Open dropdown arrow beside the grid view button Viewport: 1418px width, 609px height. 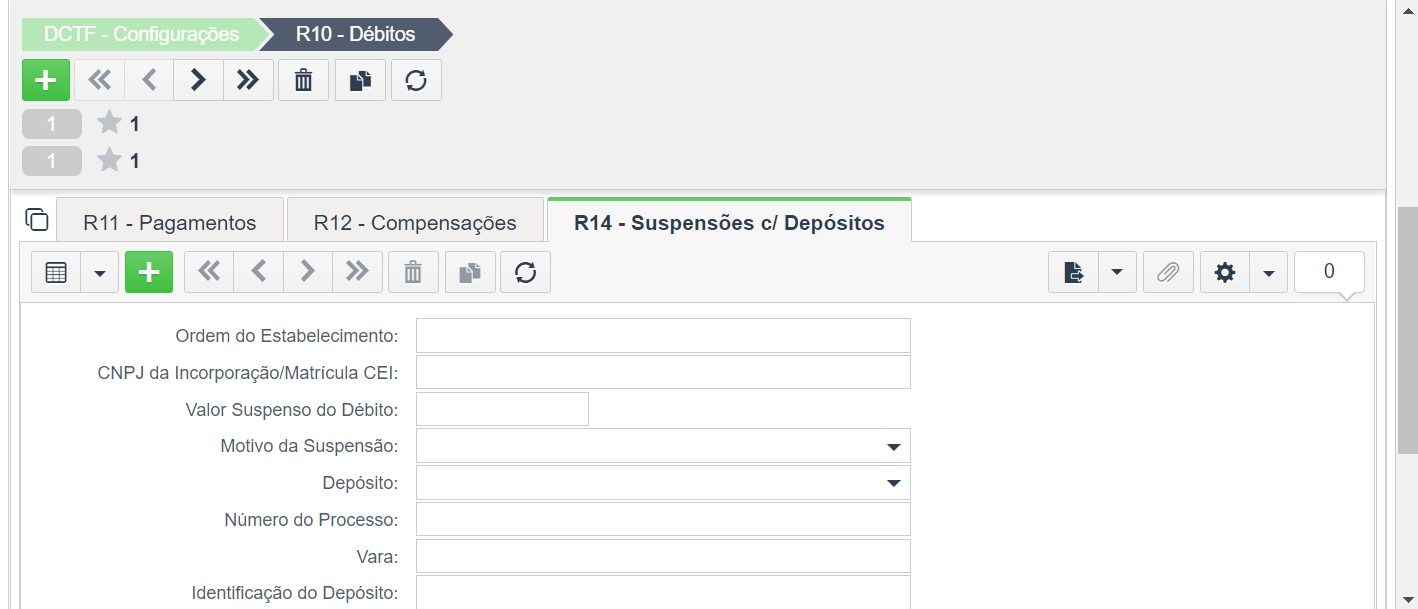[100, 272]
